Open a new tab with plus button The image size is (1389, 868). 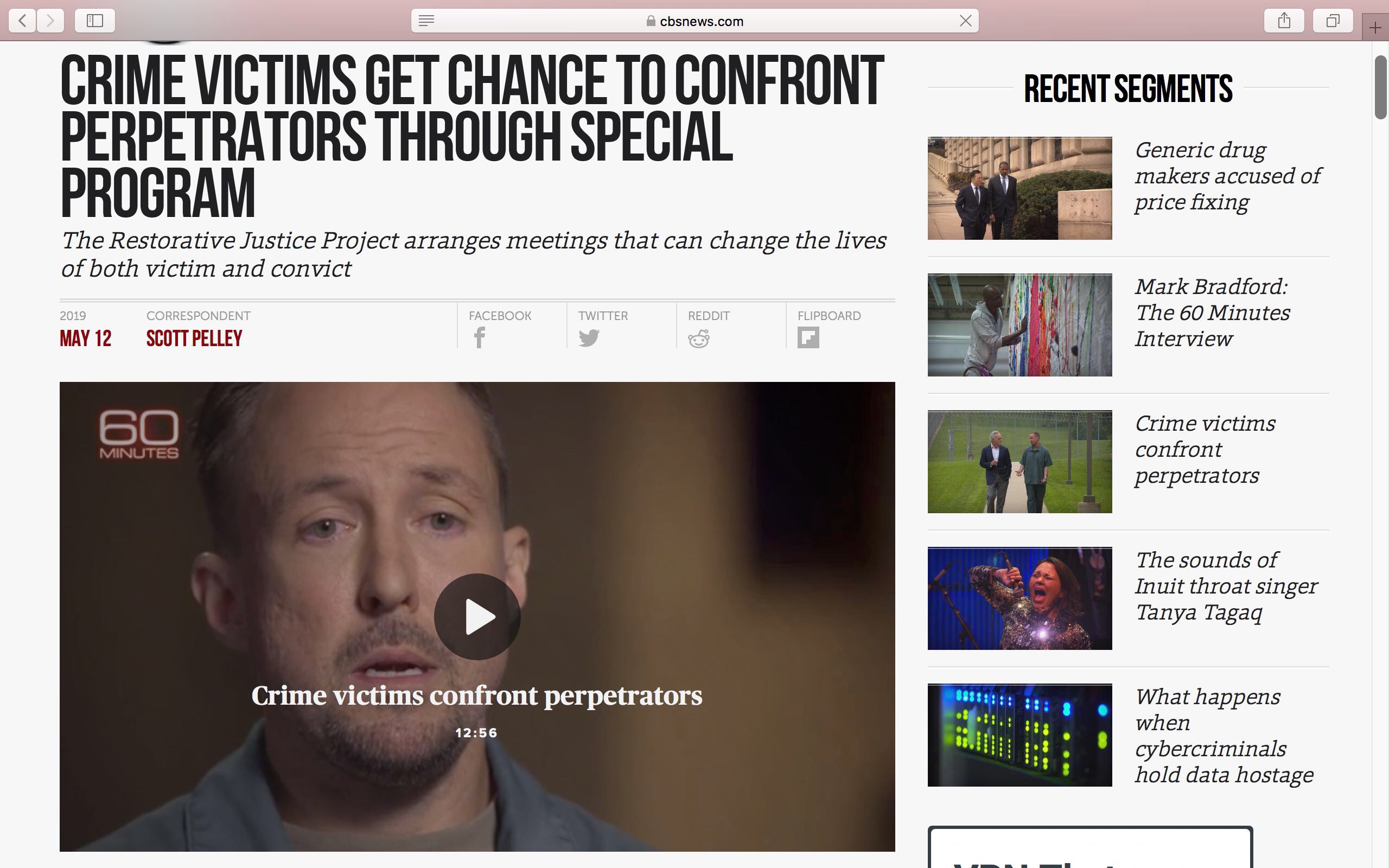click(x=1375, y=28)
